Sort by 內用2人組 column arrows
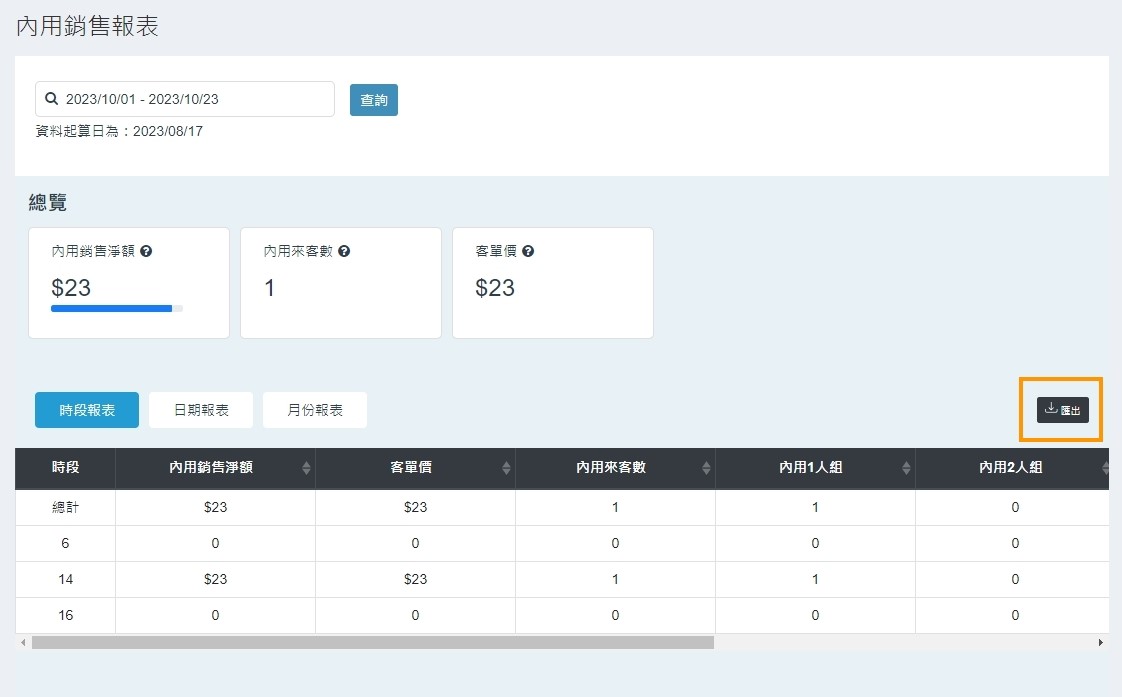Image resolution: width=1122 pixels, height=697 pixels. point(1105,468)
